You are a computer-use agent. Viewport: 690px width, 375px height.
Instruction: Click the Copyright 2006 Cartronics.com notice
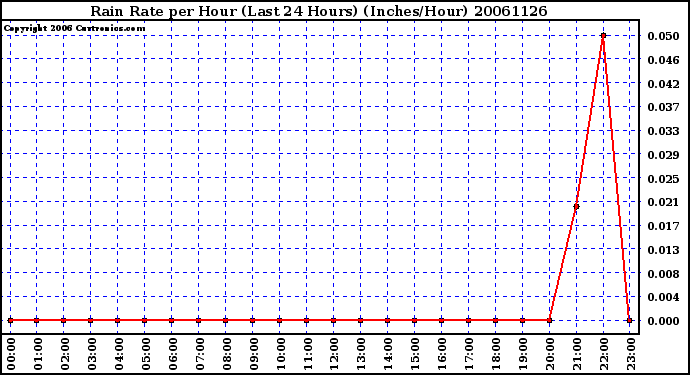(74, 29)
